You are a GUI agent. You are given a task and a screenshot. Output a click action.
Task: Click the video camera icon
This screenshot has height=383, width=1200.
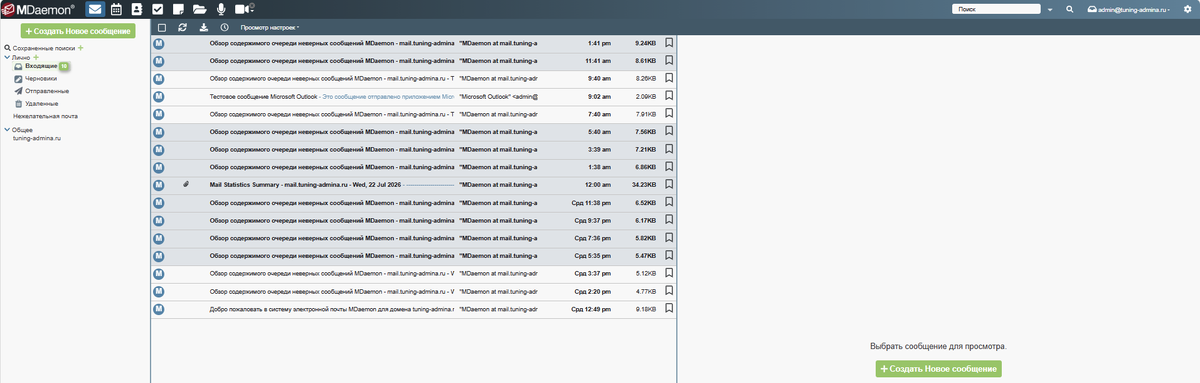point(241,9)
